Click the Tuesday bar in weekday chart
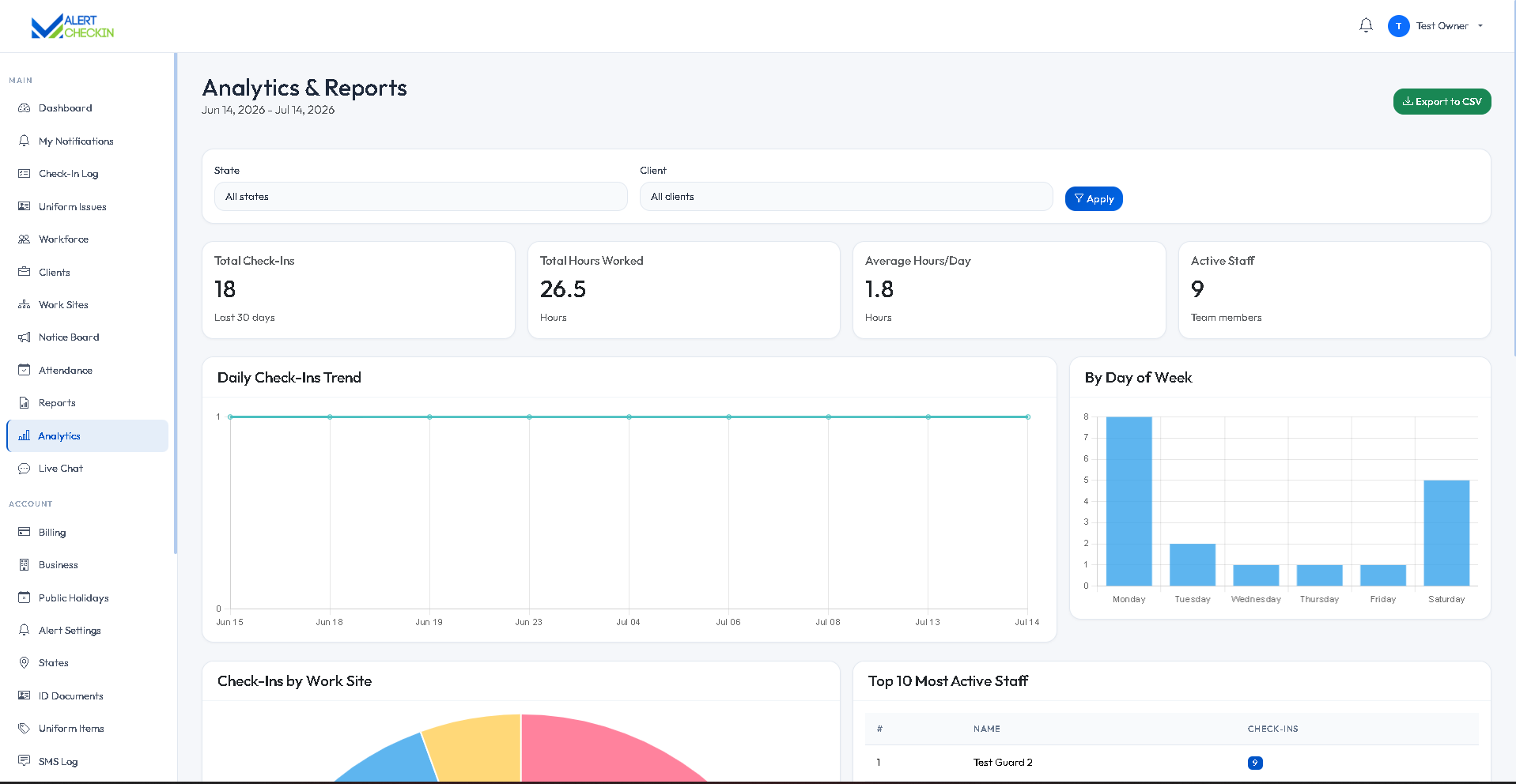1516x784 pixels. (1193, 565)
